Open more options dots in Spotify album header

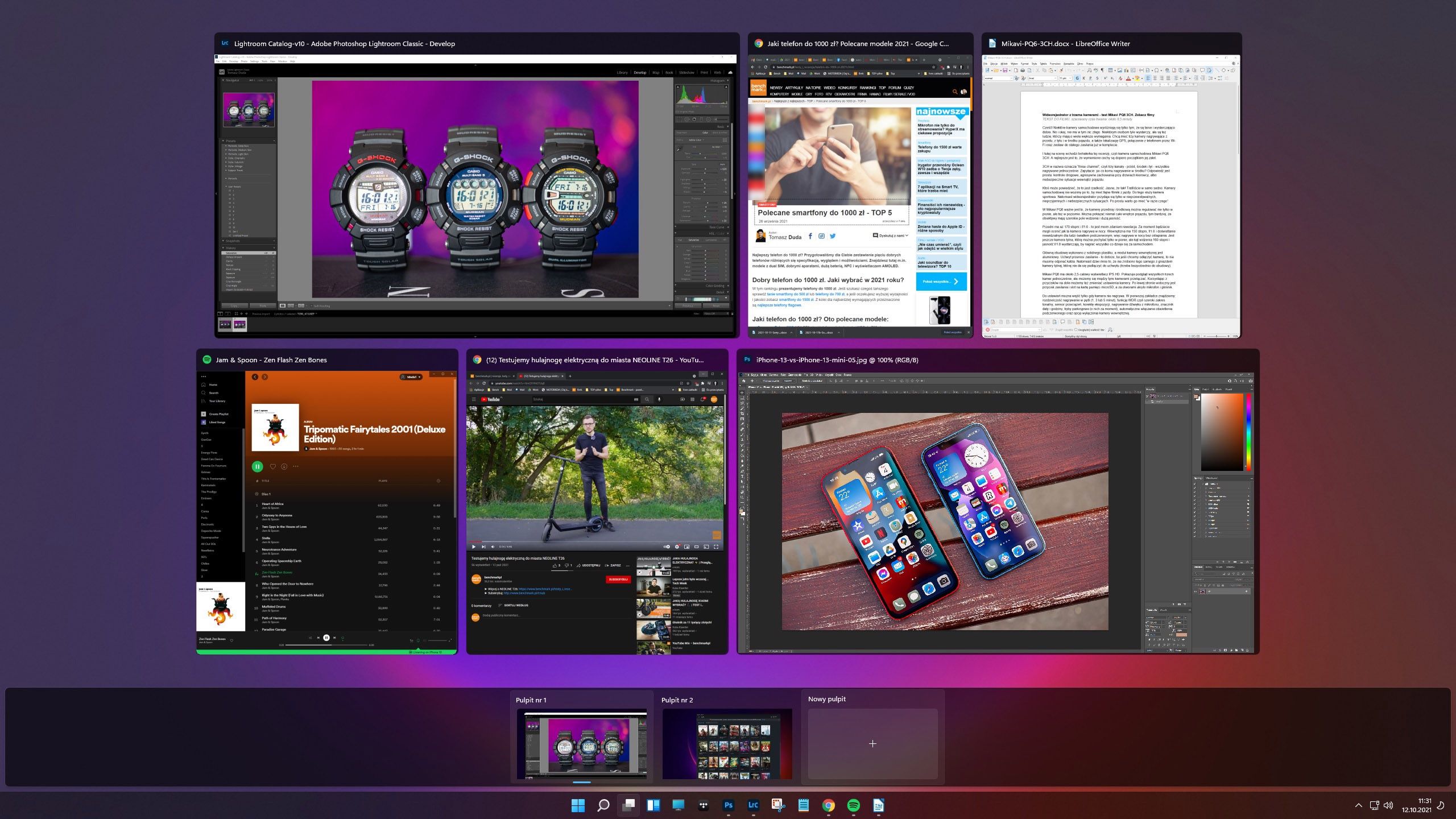tap(295, 466)
